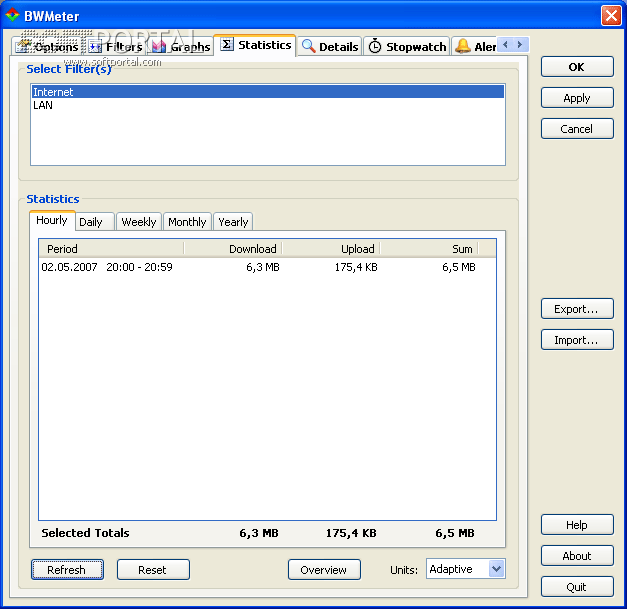Refresh the statistics list
Viewport: 627px width, 609px height.
coord(67,569)
